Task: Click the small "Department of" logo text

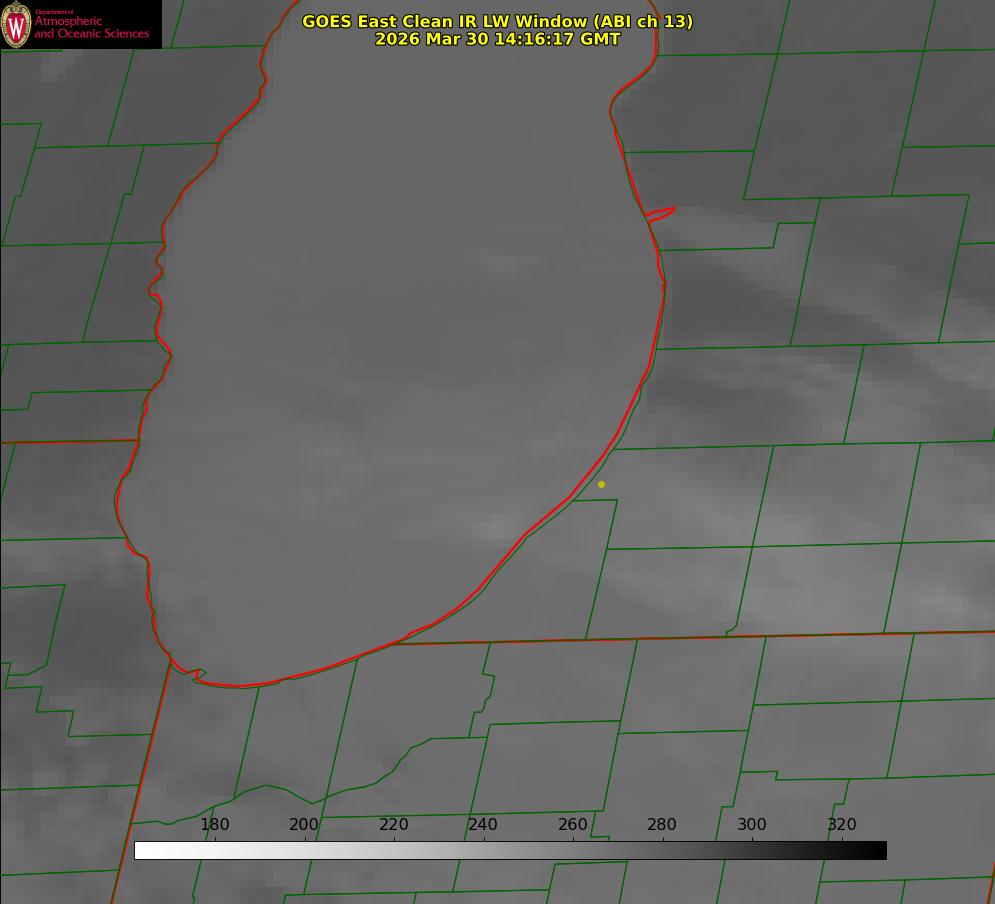Action: 54,12
